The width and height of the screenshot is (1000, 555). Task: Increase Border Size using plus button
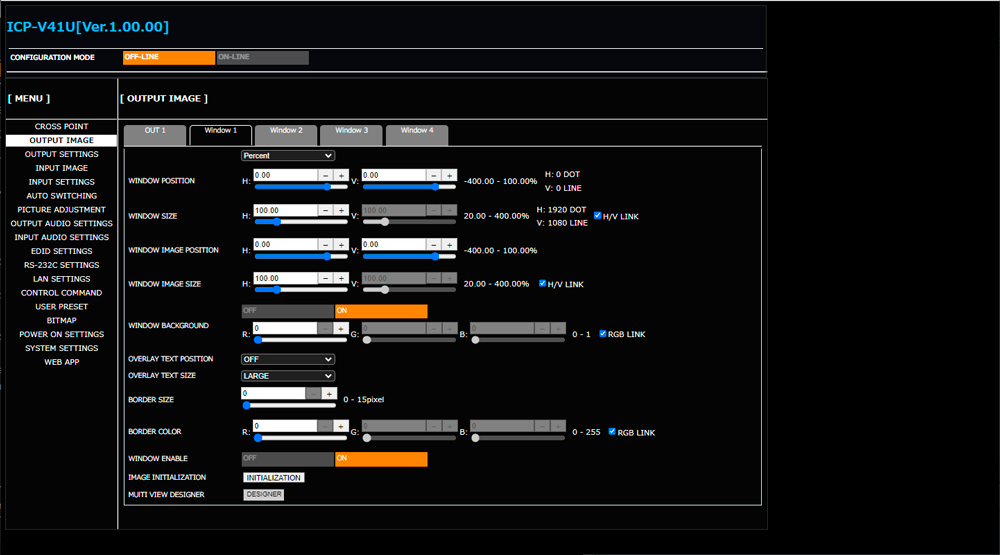pos(329,394)
